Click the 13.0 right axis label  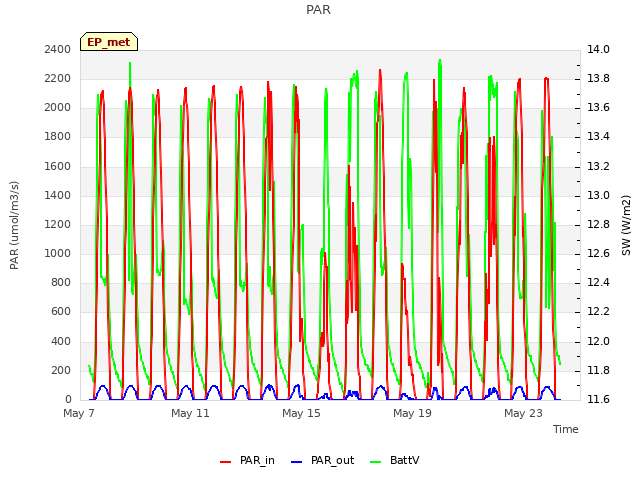coord(598,196)
